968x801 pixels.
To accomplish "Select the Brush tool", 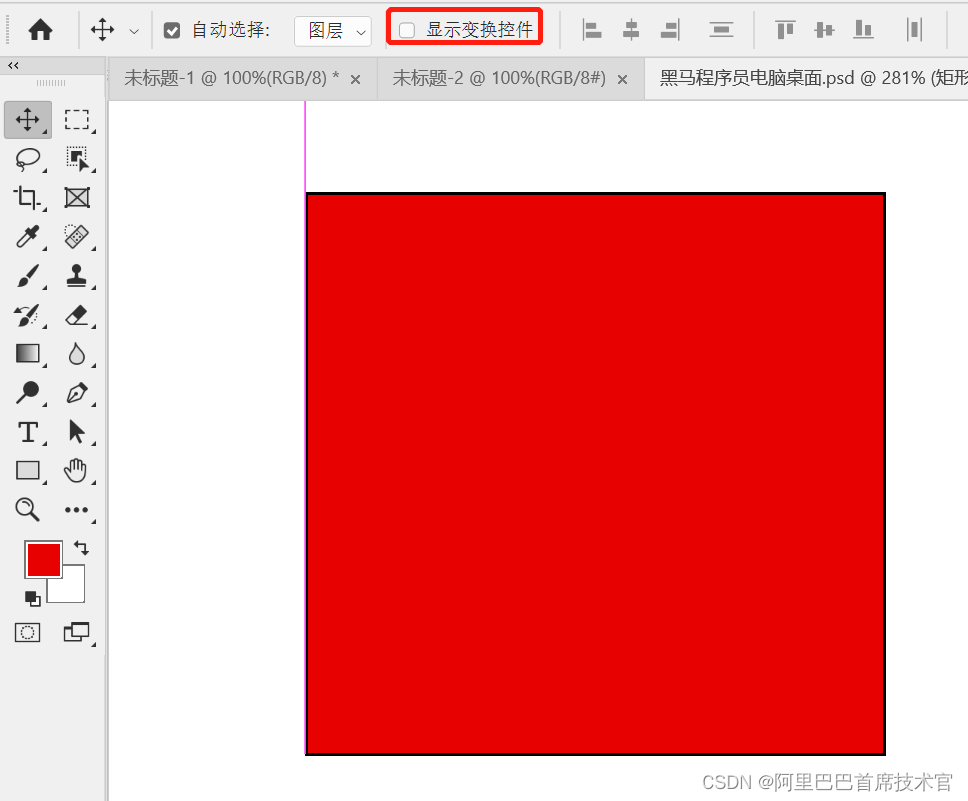I will pyautogui.click(x=28, y=276).
